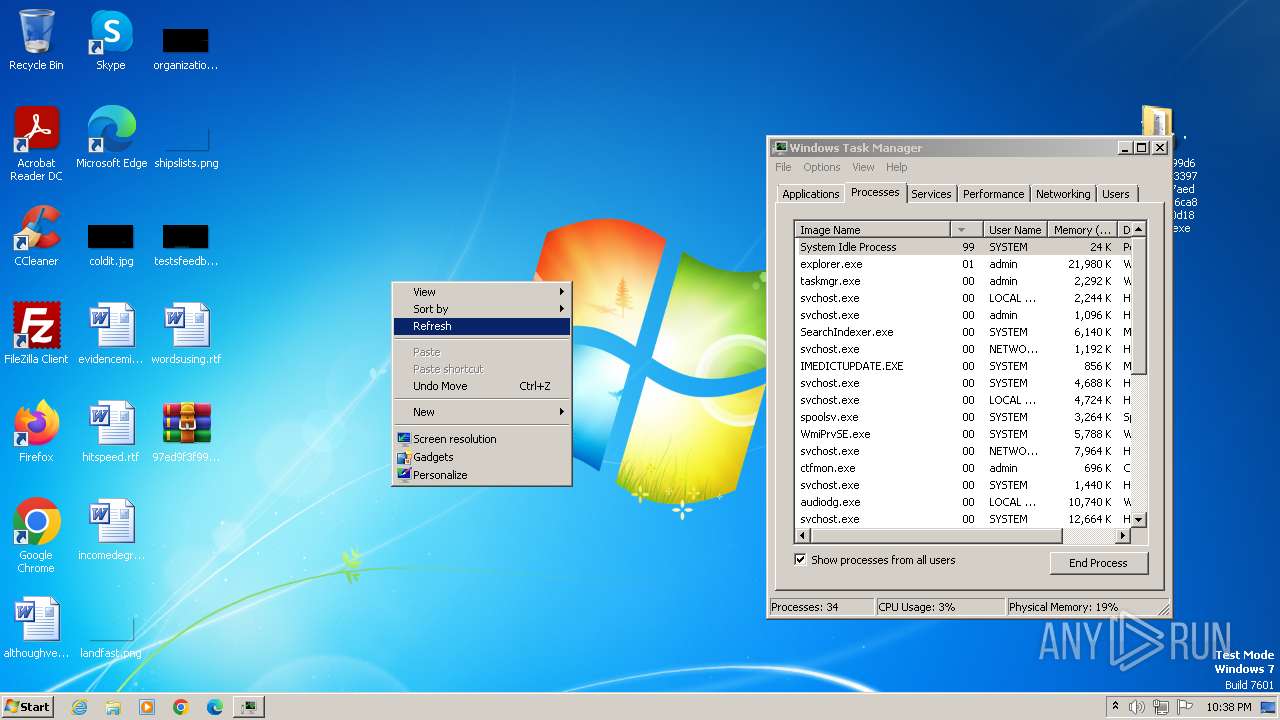The height and width of the screenshot is (720, 1280).
Task: Select the FileZilla Client desktop icon
Action: (x=36, y=334)
